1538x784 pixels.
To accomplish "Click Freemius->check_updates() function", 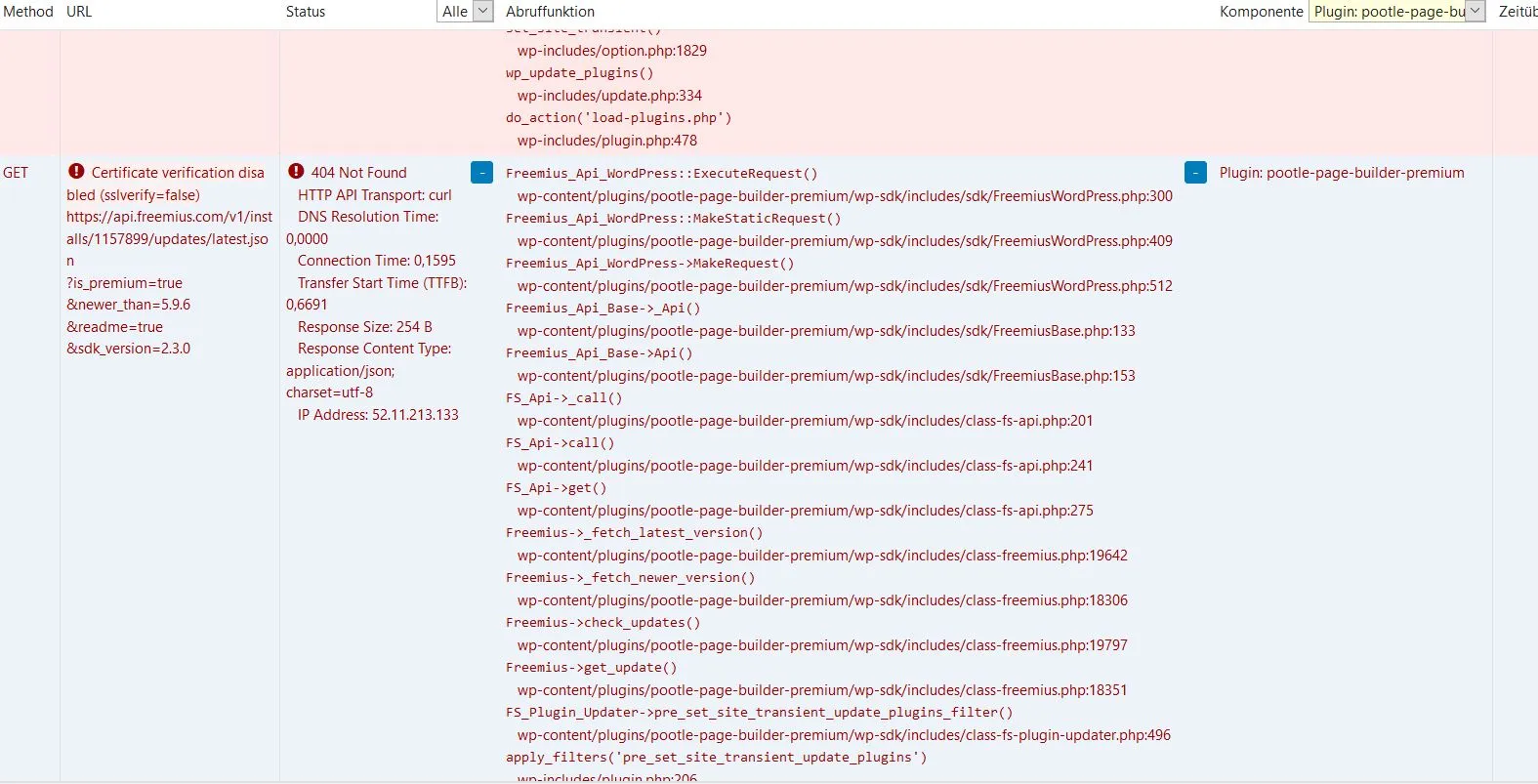I will click(x=603, y=623).
